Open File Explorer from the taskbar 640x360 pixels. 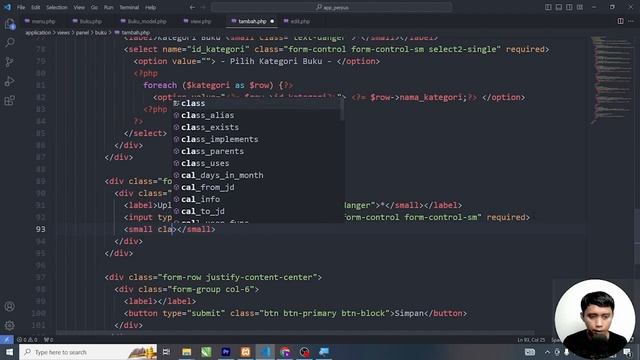coord(187,352)
